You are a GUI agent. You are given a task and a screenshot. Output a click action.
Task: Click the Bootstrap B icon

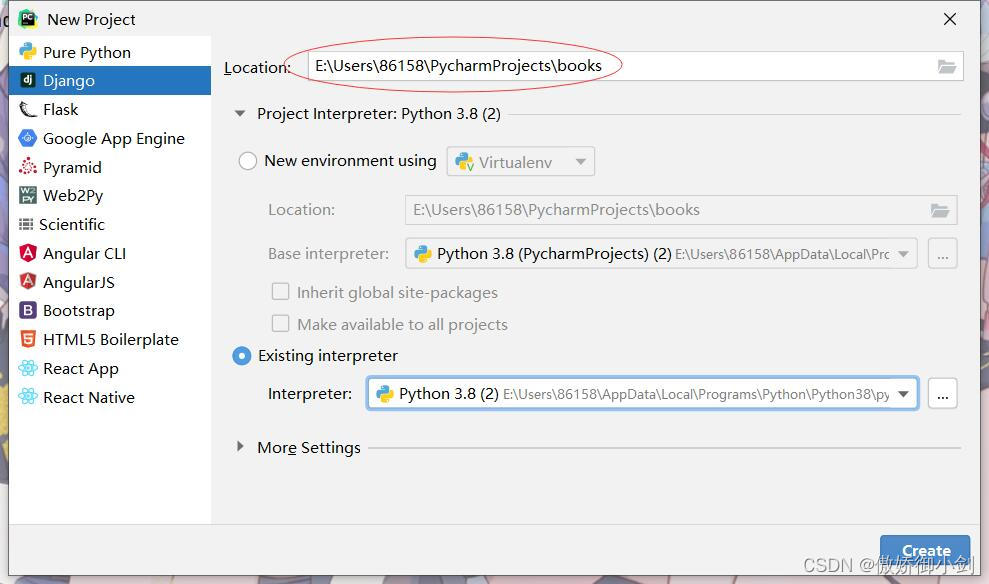click(x=28, y=310)
